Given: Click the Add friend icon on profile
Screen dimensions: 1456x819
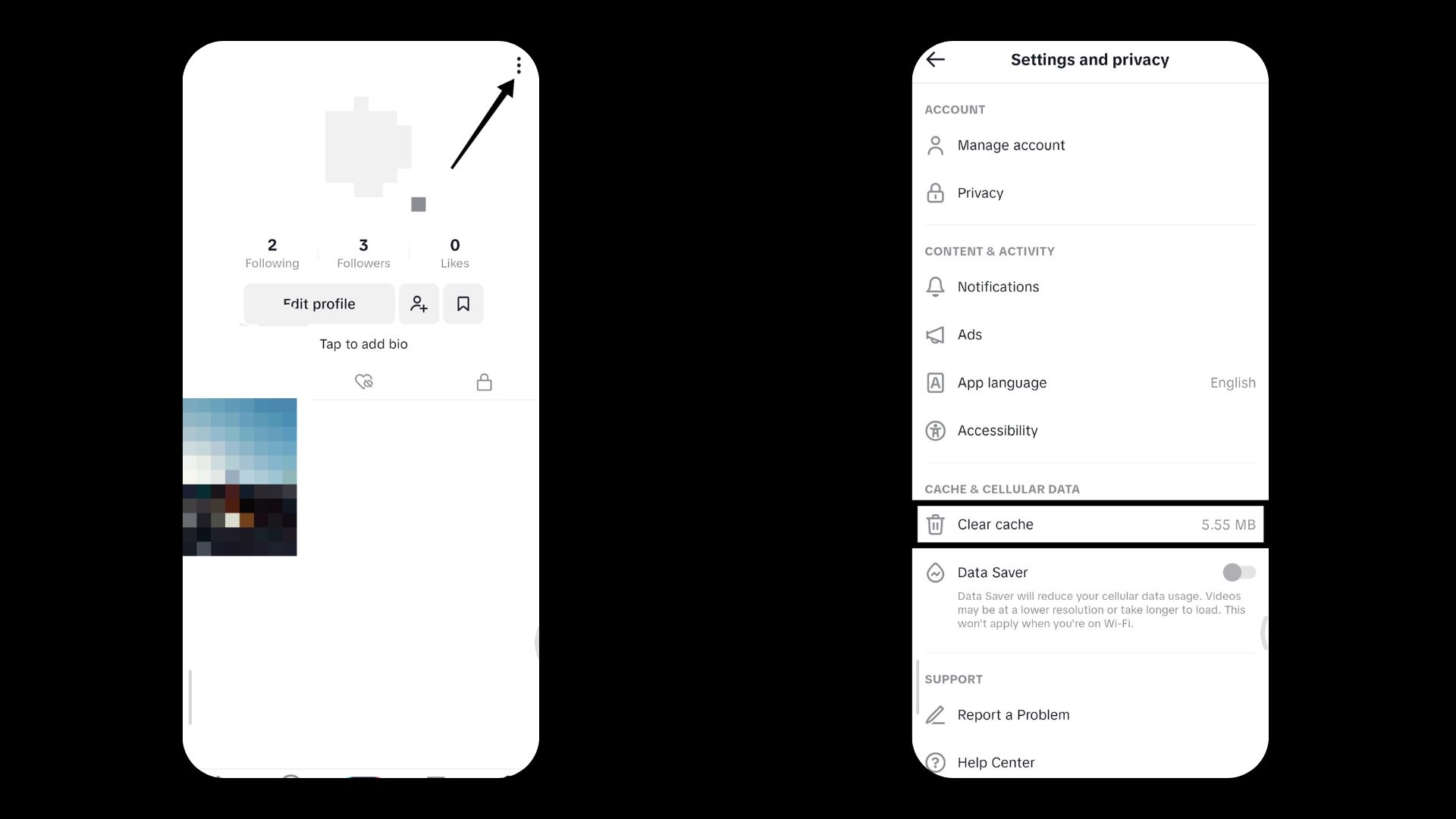Looking at the screenshot, I should point(419,303).
